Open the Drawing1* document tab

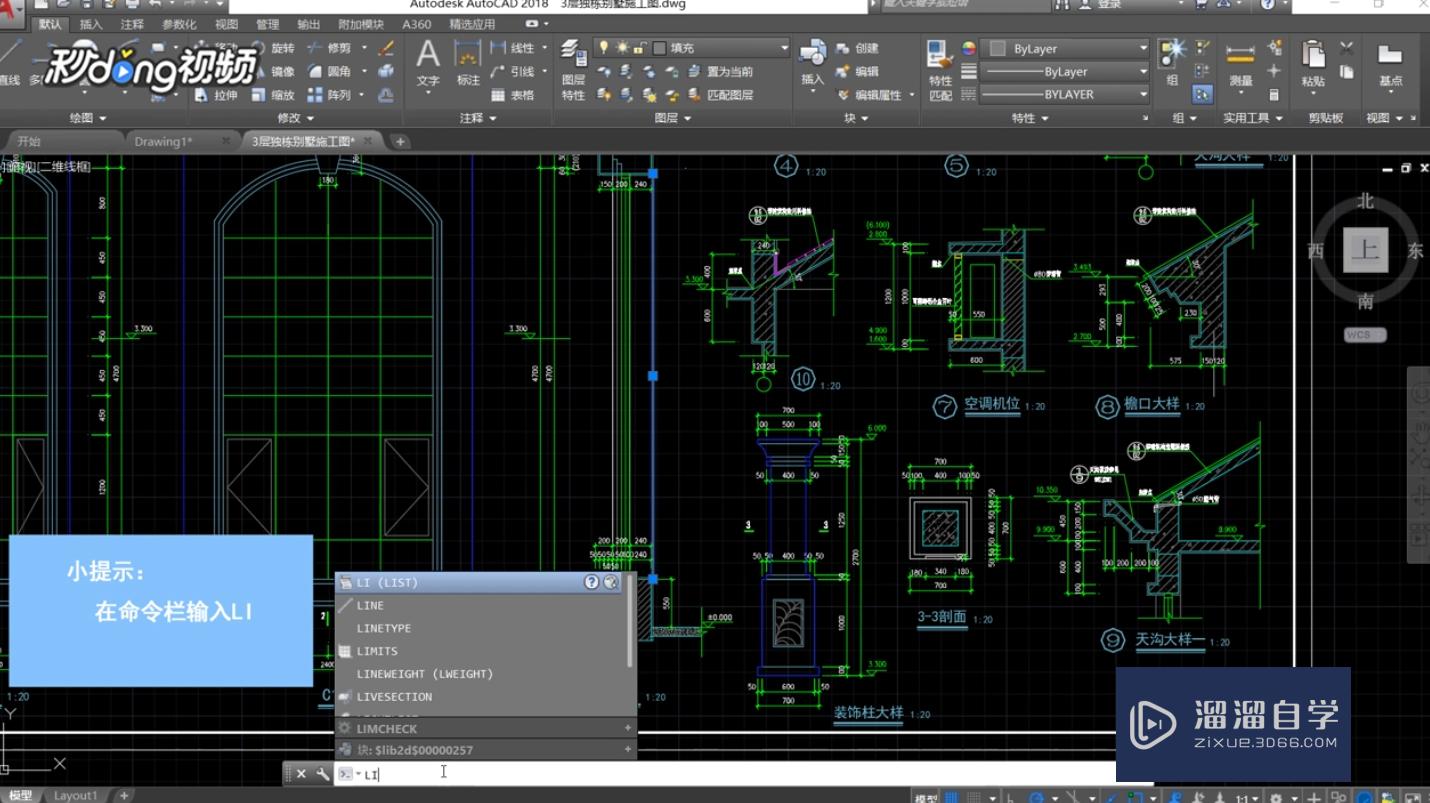[163, 141]
